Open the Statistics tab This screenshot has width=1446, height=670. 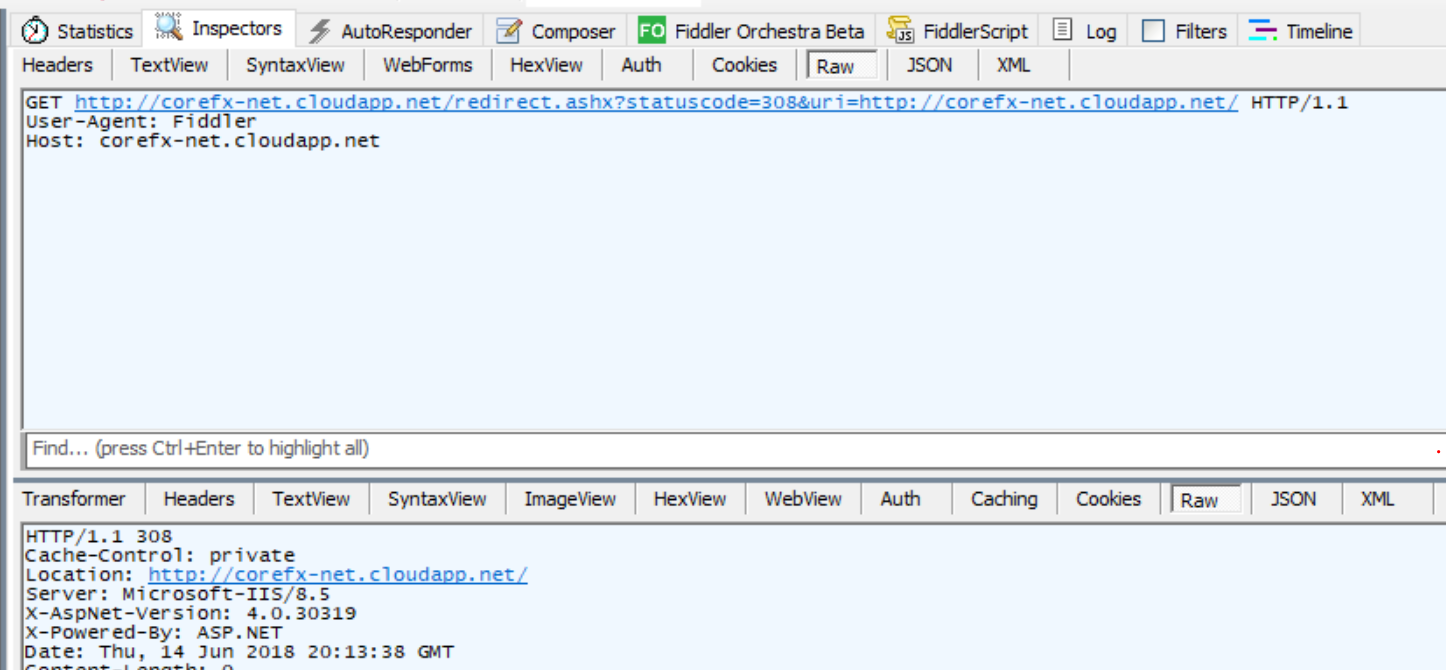(x=78, y=31)
